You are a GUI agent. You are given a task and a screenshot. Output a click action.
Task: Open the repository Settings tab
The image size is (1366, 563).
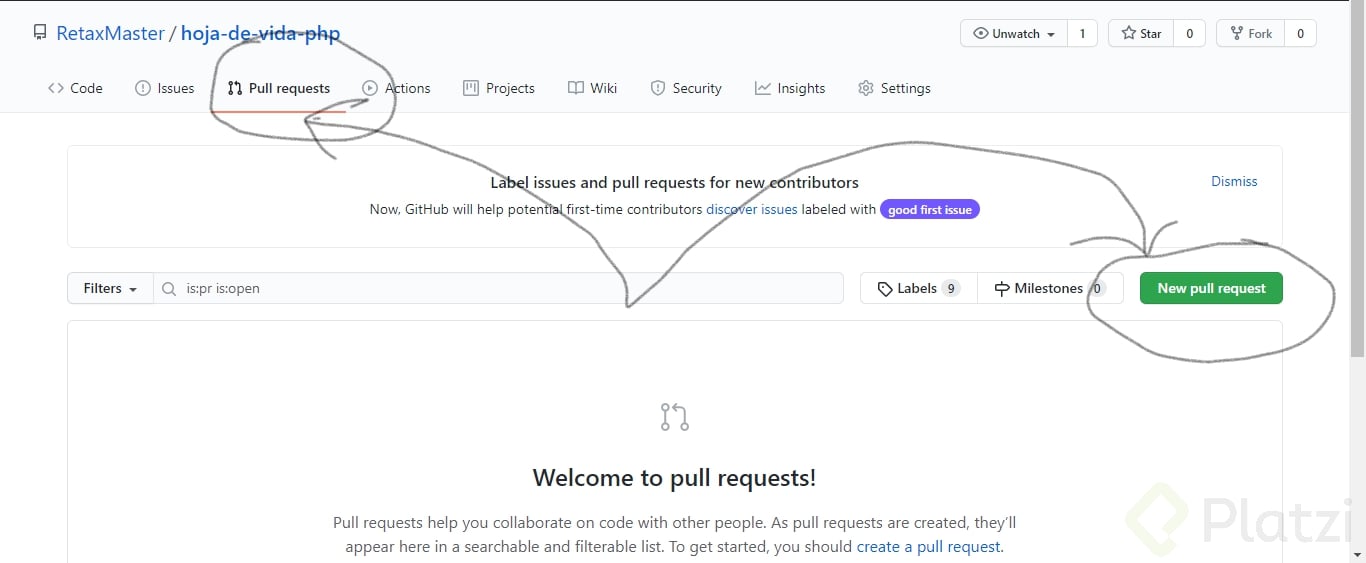(894, 88)
